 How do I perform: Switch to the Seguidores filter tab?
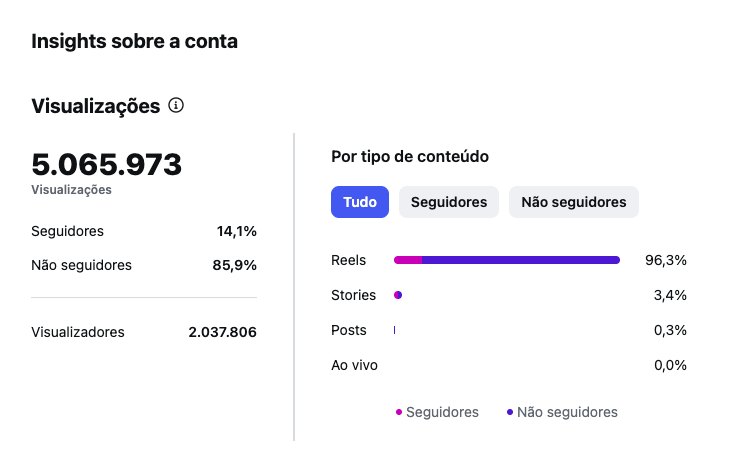click(449, 202)
